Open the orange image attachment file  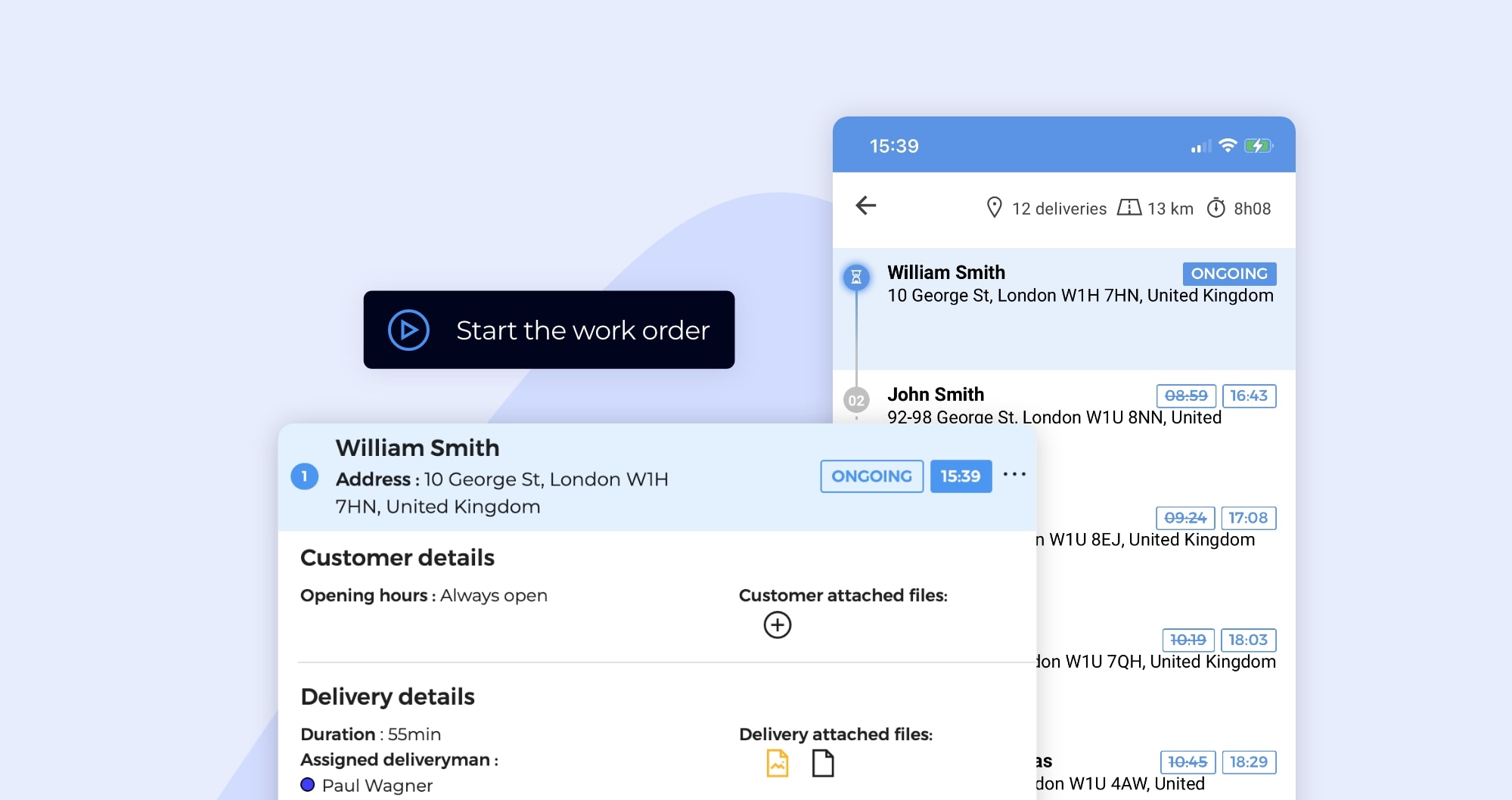pyautogui.click(x=777, y=764)
